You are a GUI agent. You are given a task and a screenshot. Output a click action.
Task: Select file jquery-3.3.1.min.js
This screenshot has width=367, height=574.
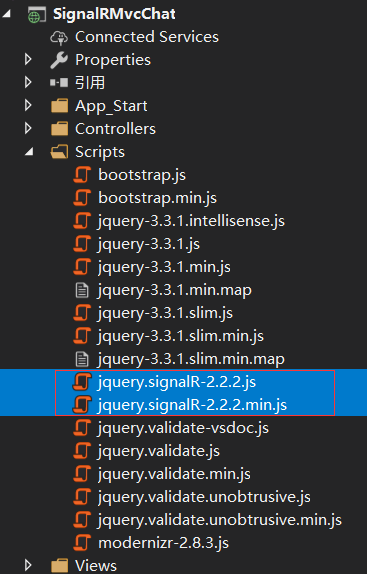164,268
